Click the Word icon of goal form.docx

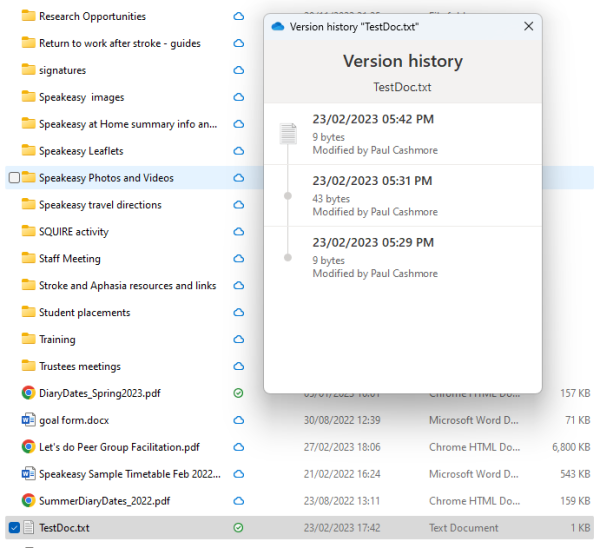pyautogui.click(x=28, y=420)
